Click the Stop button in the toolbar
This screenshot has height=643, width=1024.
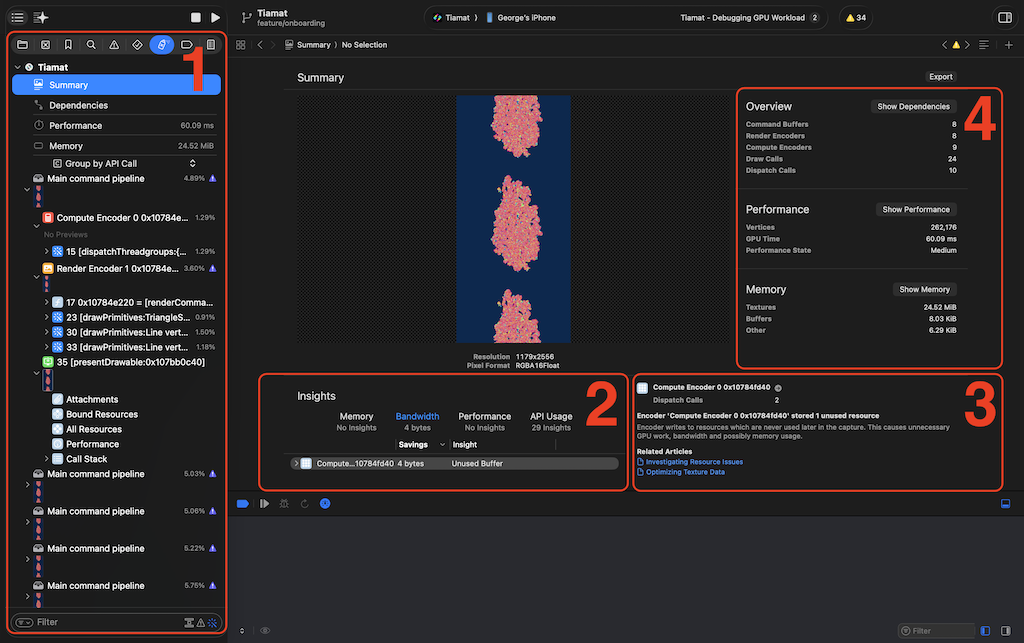click(196, 18)
